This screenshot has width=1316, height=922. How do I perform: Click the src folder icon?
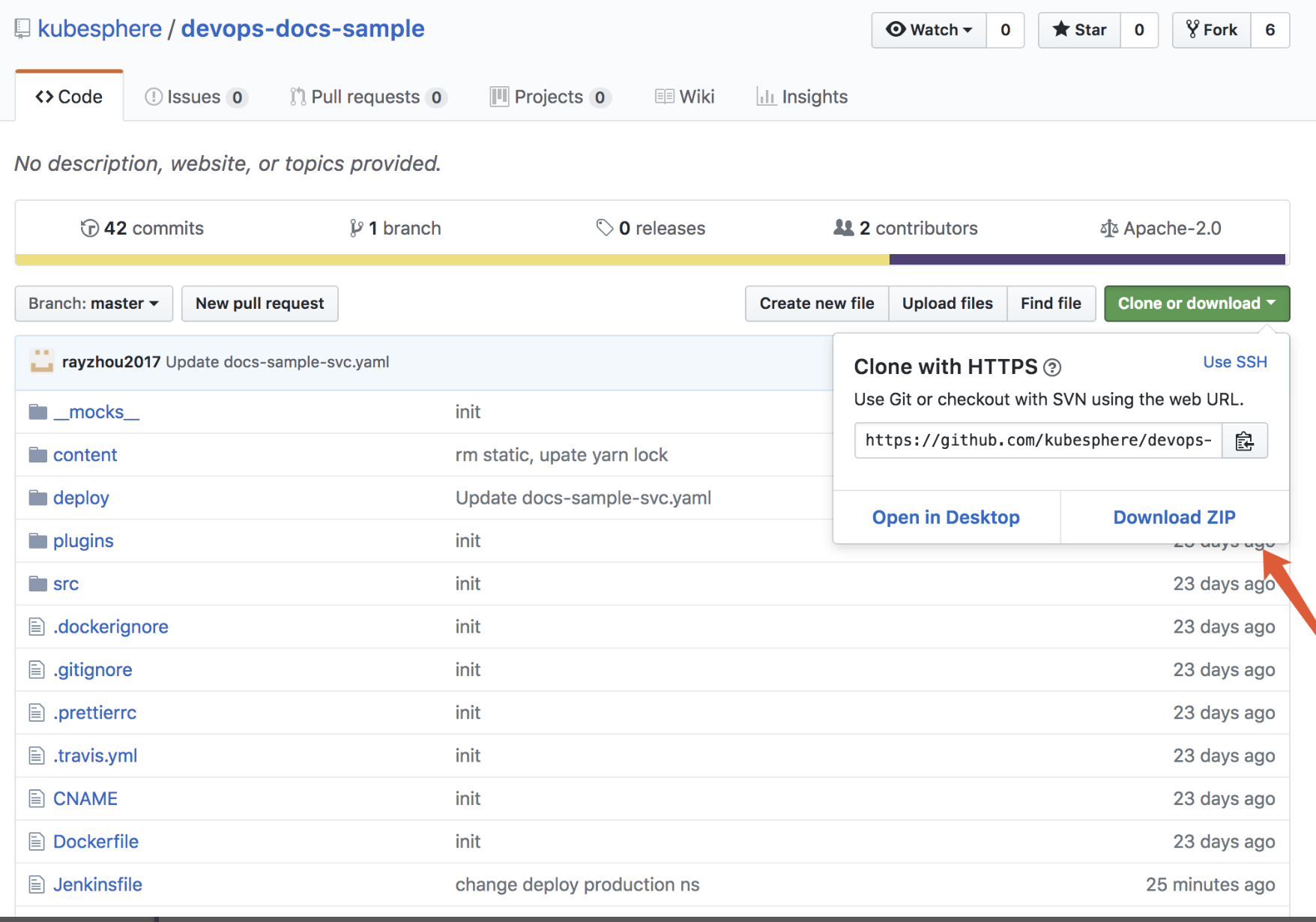(x=37, y=584)
